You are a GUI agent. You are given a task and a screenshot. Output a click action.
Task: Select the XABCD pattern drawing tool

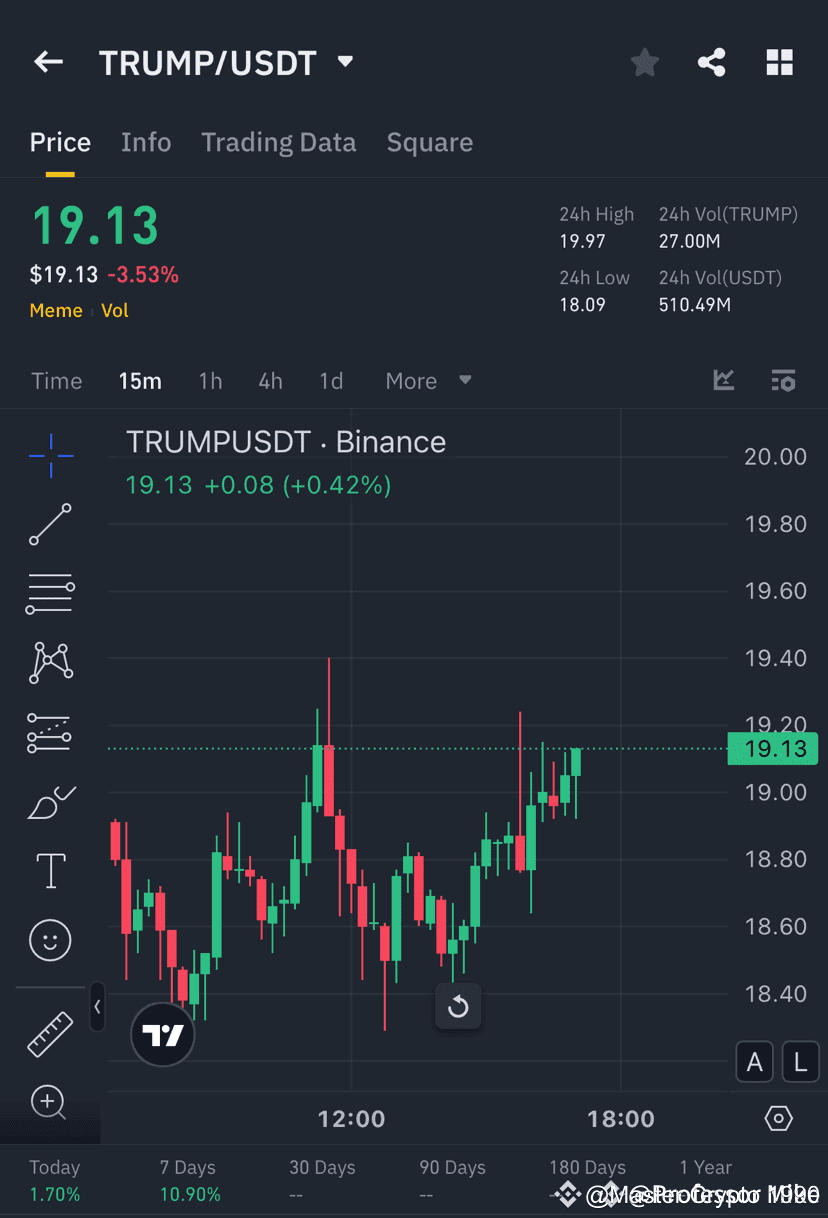click(x=50, y=662)
